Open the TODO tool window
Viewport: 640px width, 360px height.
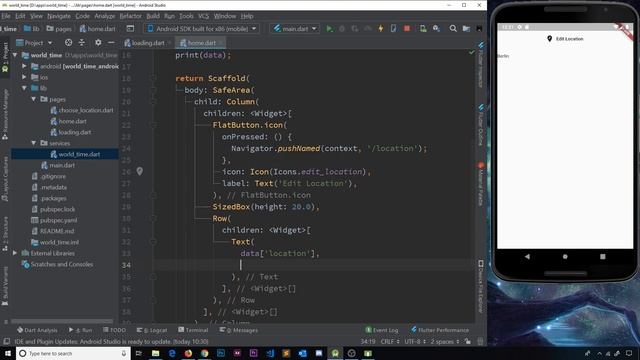click(114, 330)
